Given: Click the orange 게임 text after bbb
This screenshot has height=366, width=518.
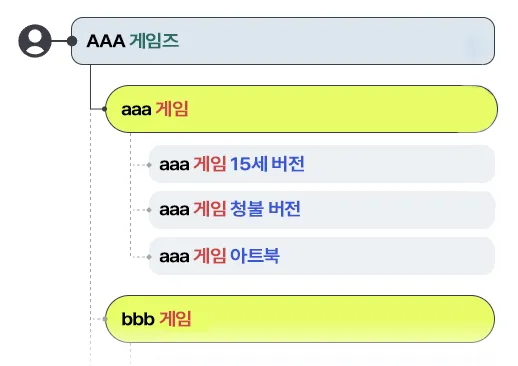Looking at the screenshot, I should coord(175,319).
